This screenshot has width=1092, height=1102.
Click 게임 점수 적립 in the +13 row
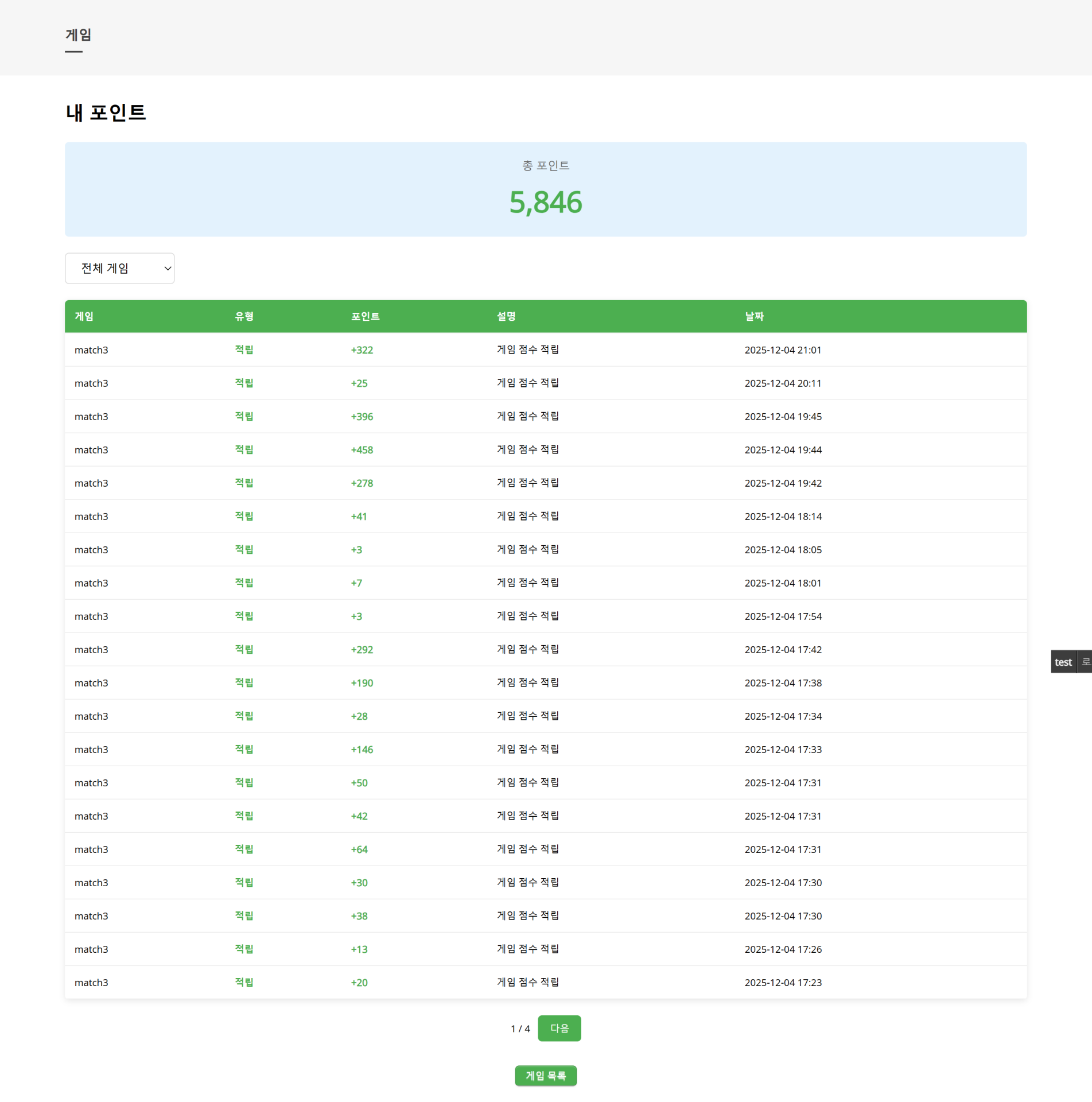click(527, 949)
